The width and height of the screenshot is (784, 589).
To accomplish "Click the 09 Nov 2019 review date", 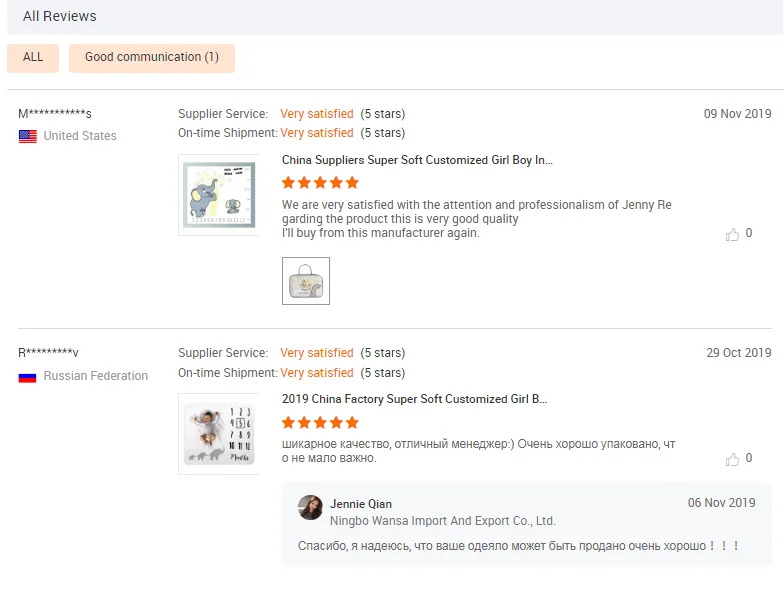I will [x=738, y=114].
